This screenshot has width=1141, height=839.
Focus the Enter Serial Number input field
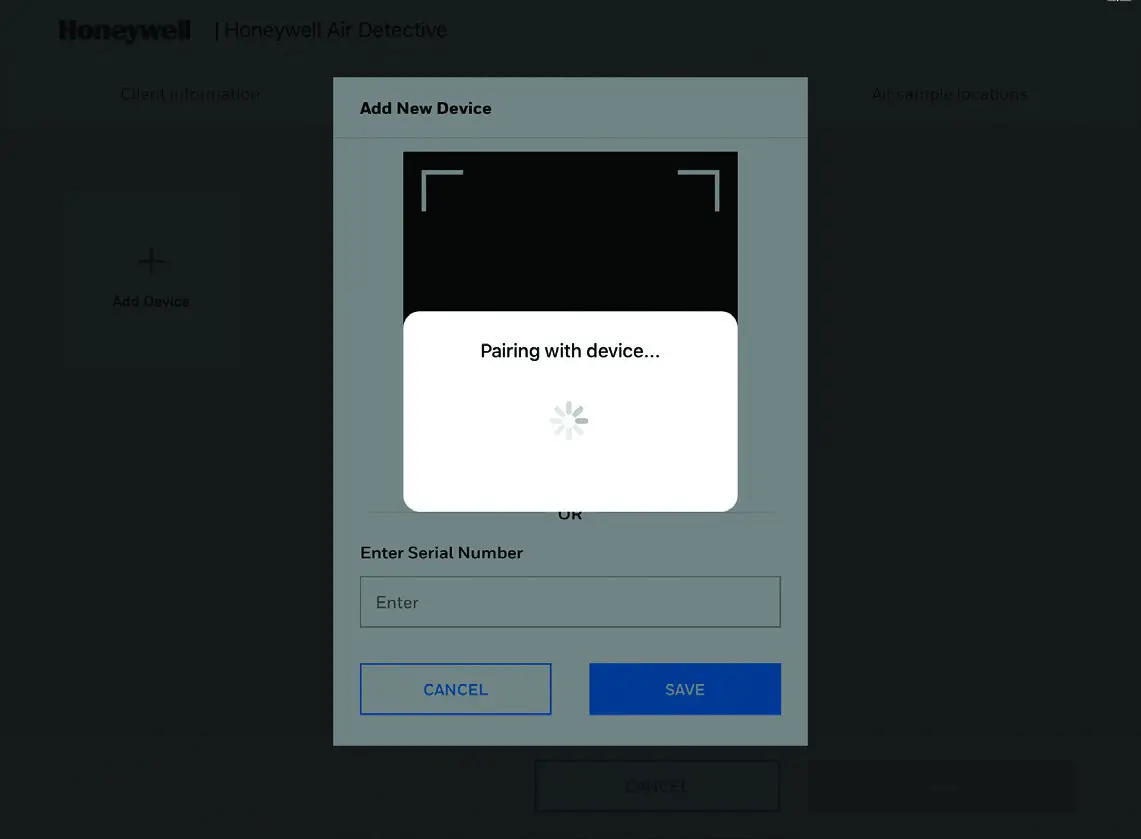(570, 602)
